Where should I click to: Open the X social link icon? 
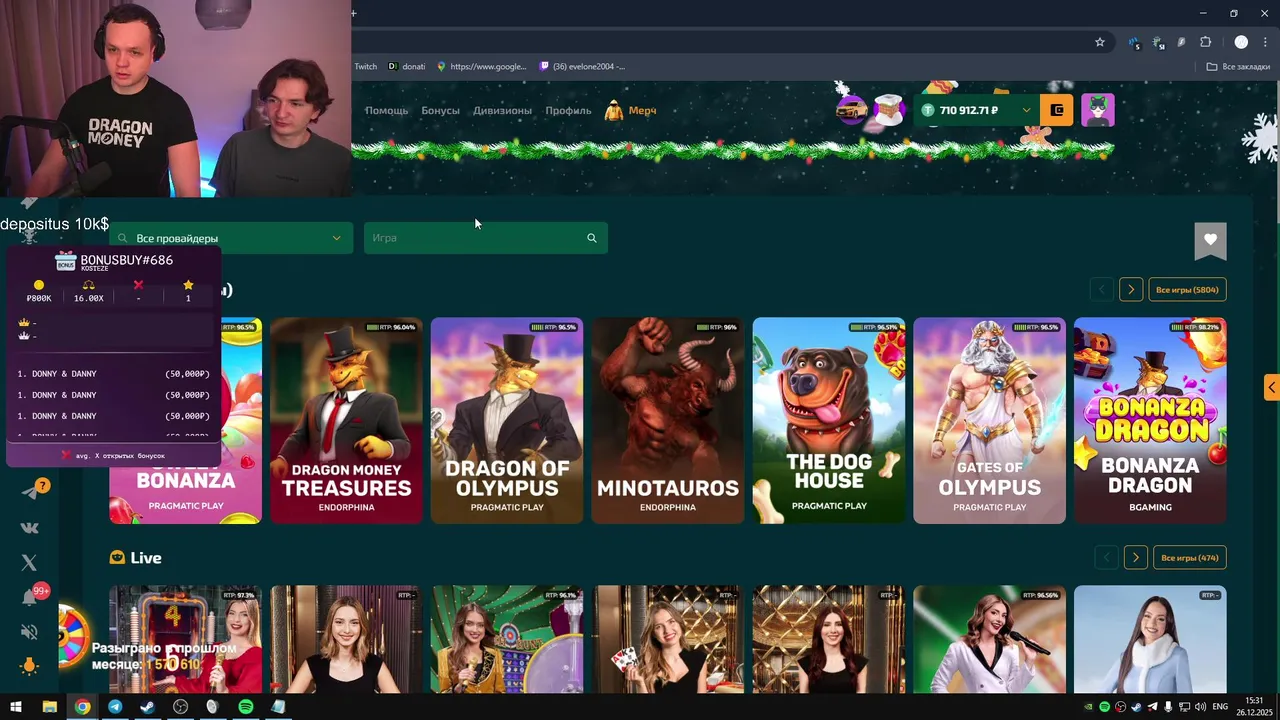point(29,563)
